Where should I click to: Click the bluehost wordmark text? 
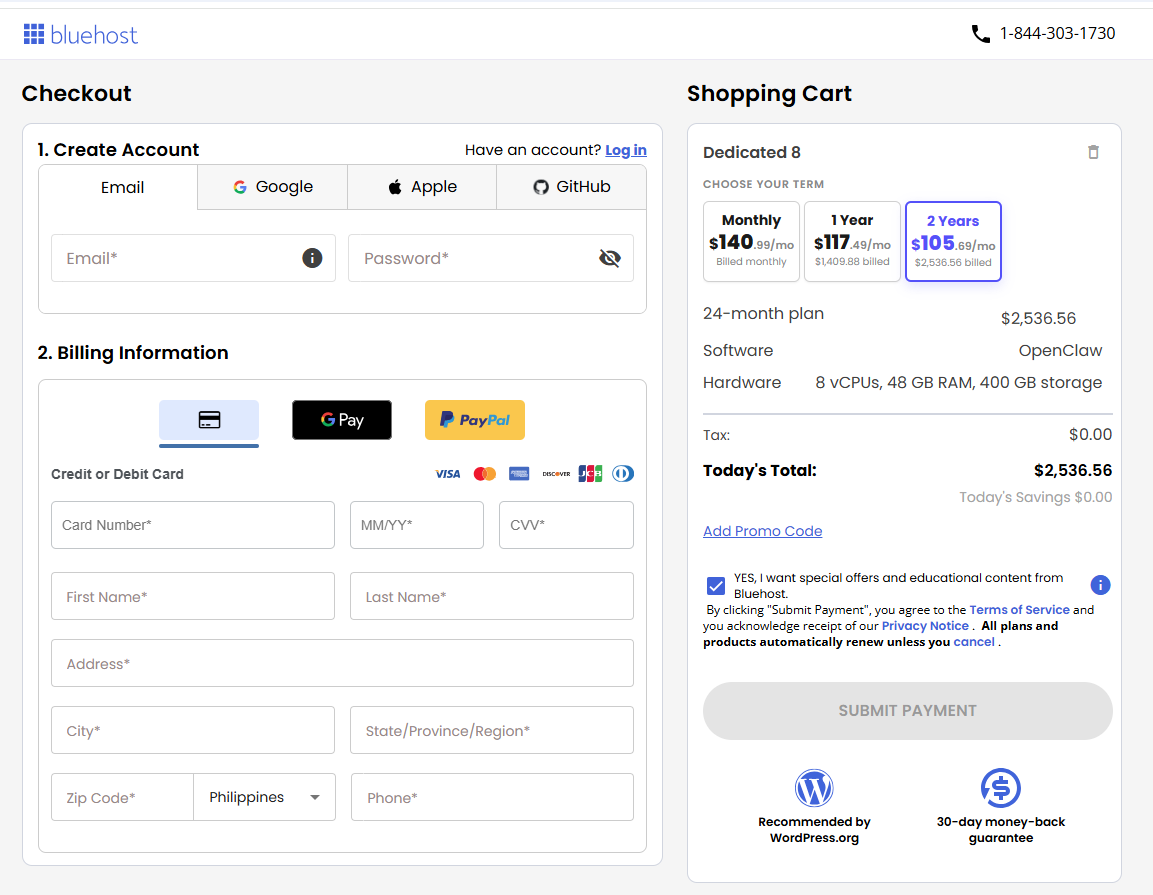[94, 35]
